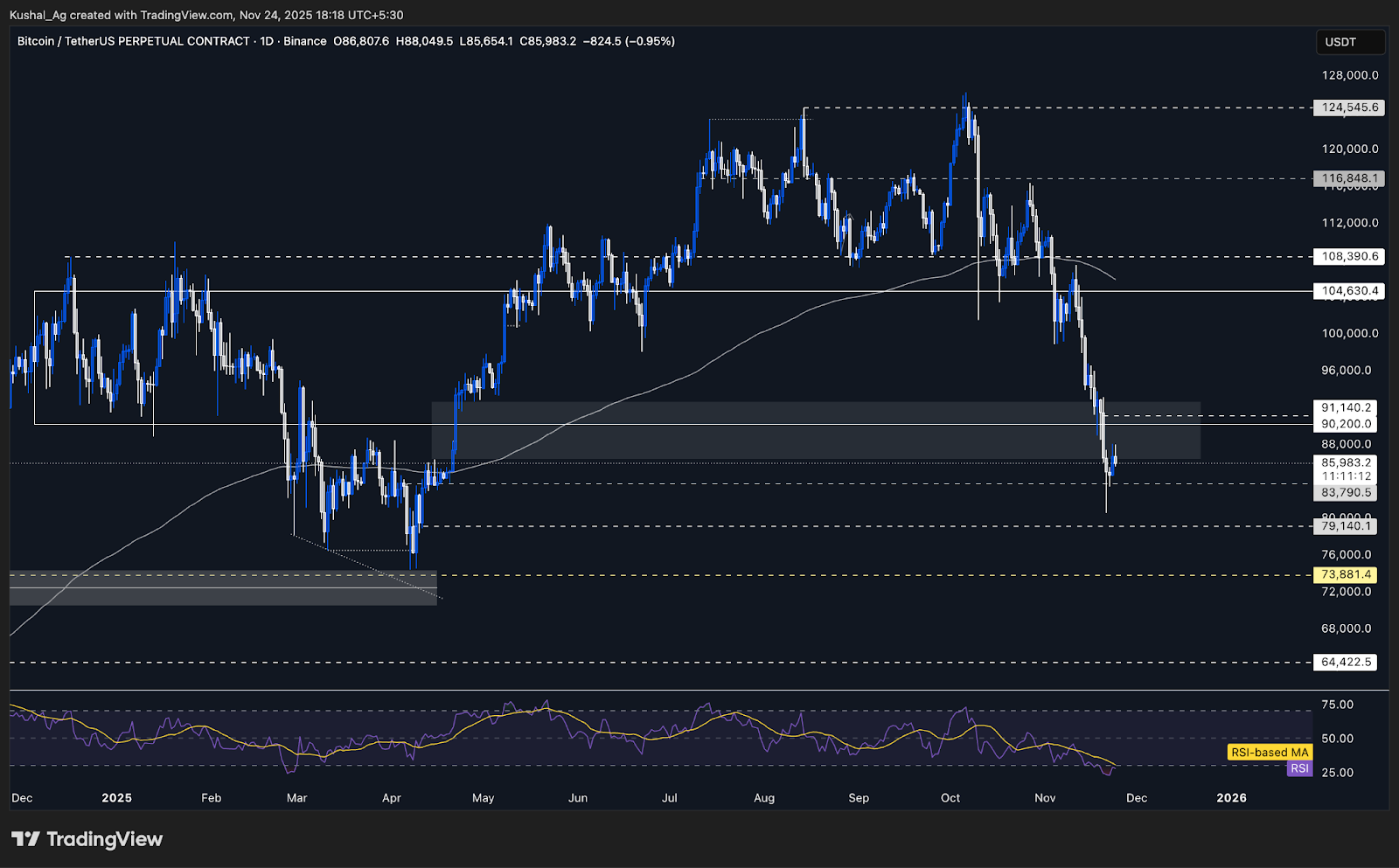
Task: Click the current price 85,983.2 label
Action: [1346, 462]
